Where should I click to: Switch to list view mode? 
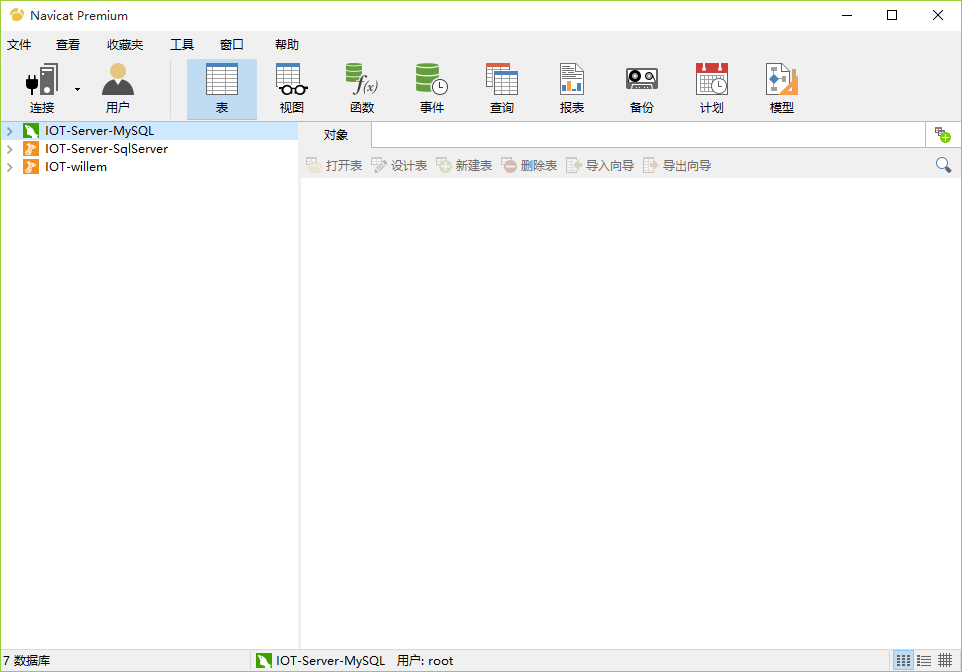pyautogui.click(x=924, y=660)
